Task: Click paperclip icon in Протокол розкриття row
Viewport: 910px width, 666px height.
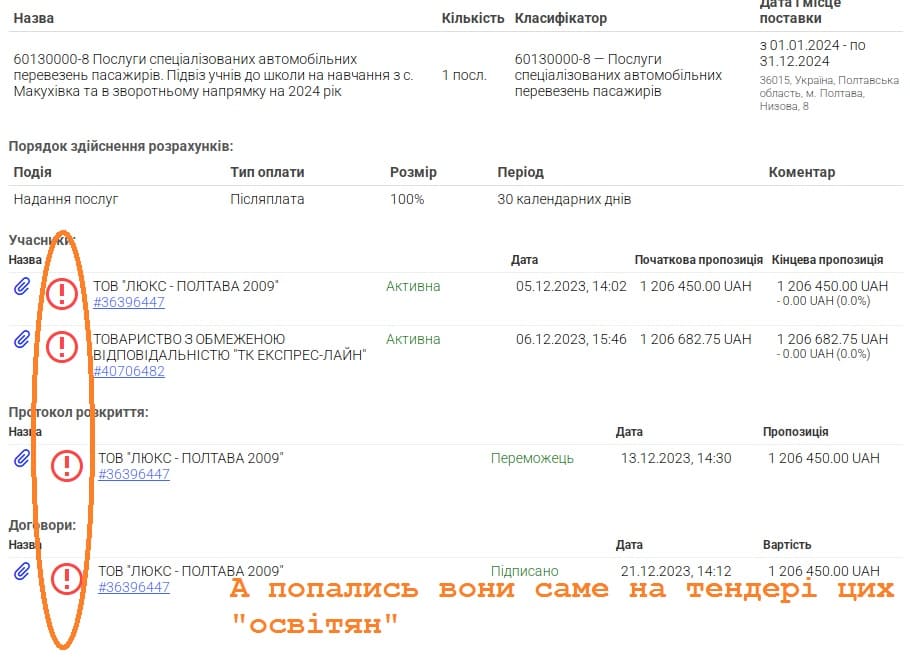Action: 21,458
